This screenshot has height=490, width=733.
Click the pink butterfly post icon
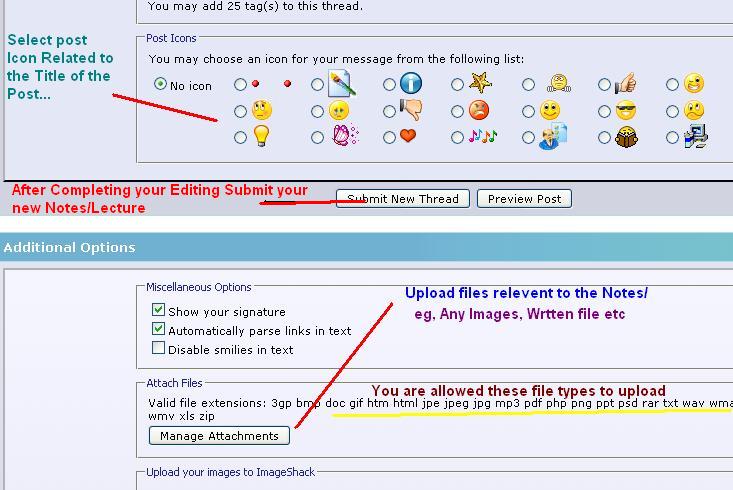[x=345, y=136]
